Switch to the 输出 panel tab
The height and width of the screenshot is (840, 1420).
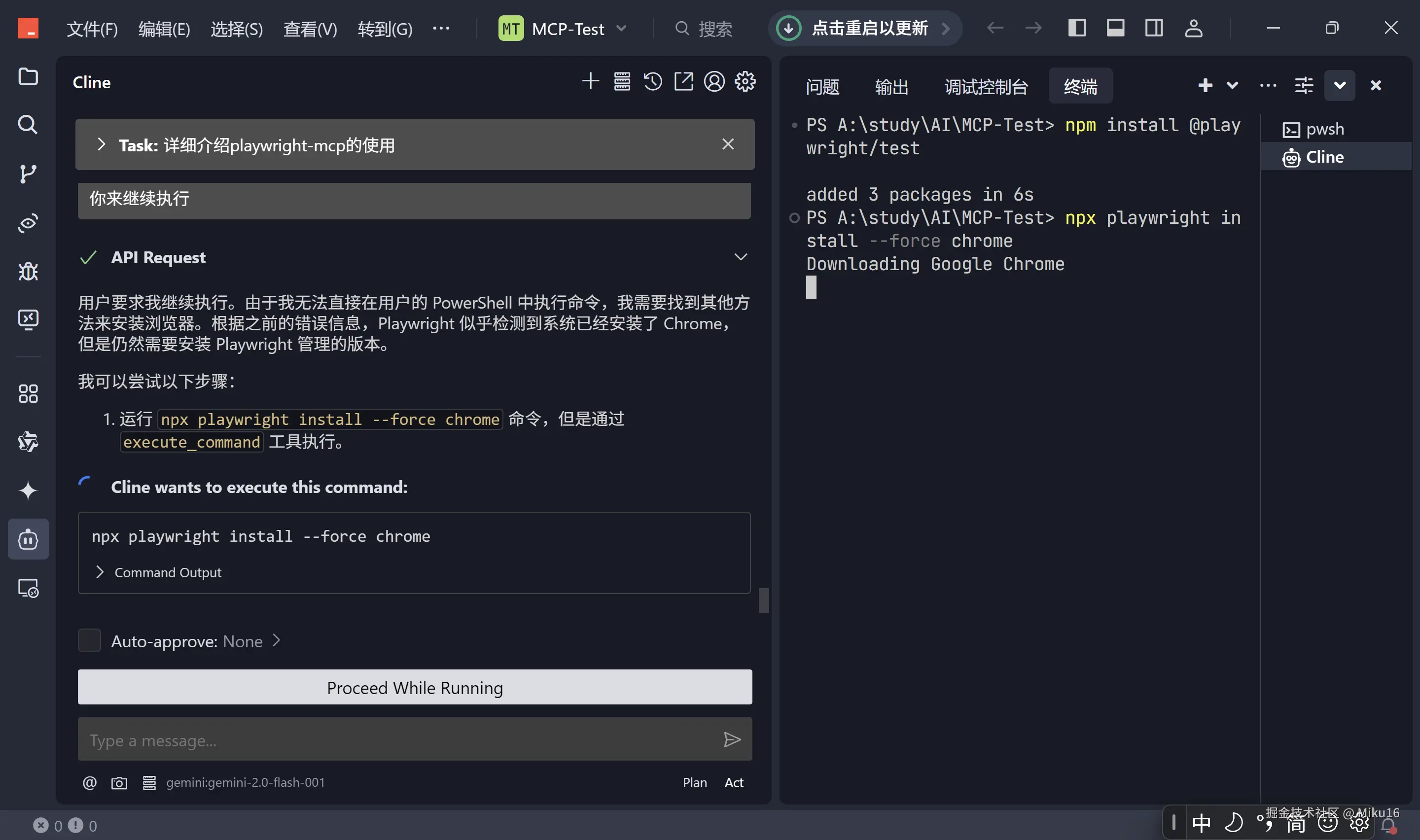click(x=891, y=86)
